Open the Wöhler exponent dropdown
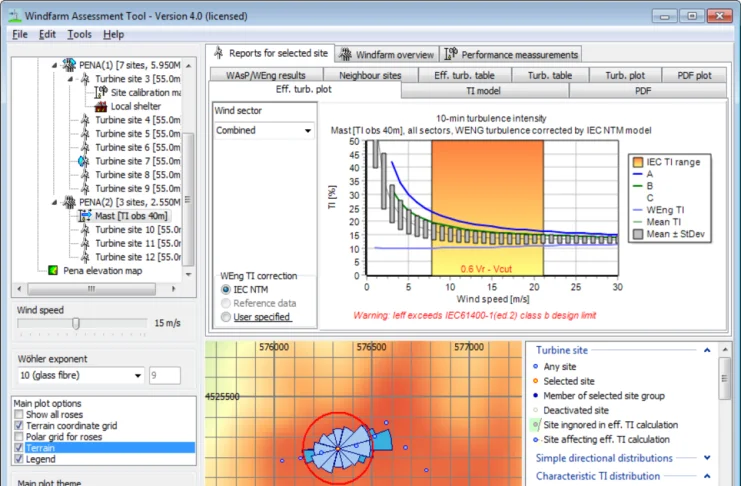The height and width of the screenshot is (486, 741). coord(137,376)
